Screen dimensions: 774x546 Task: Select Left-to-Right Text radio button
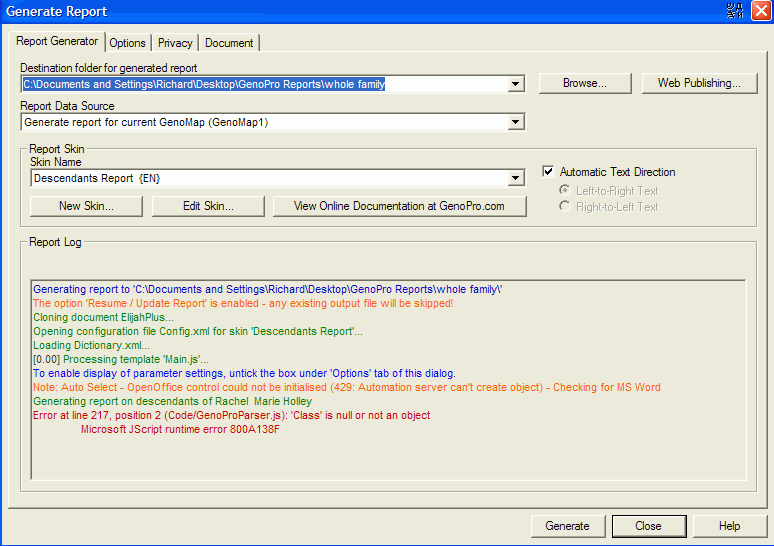click(x=565, y=190)
